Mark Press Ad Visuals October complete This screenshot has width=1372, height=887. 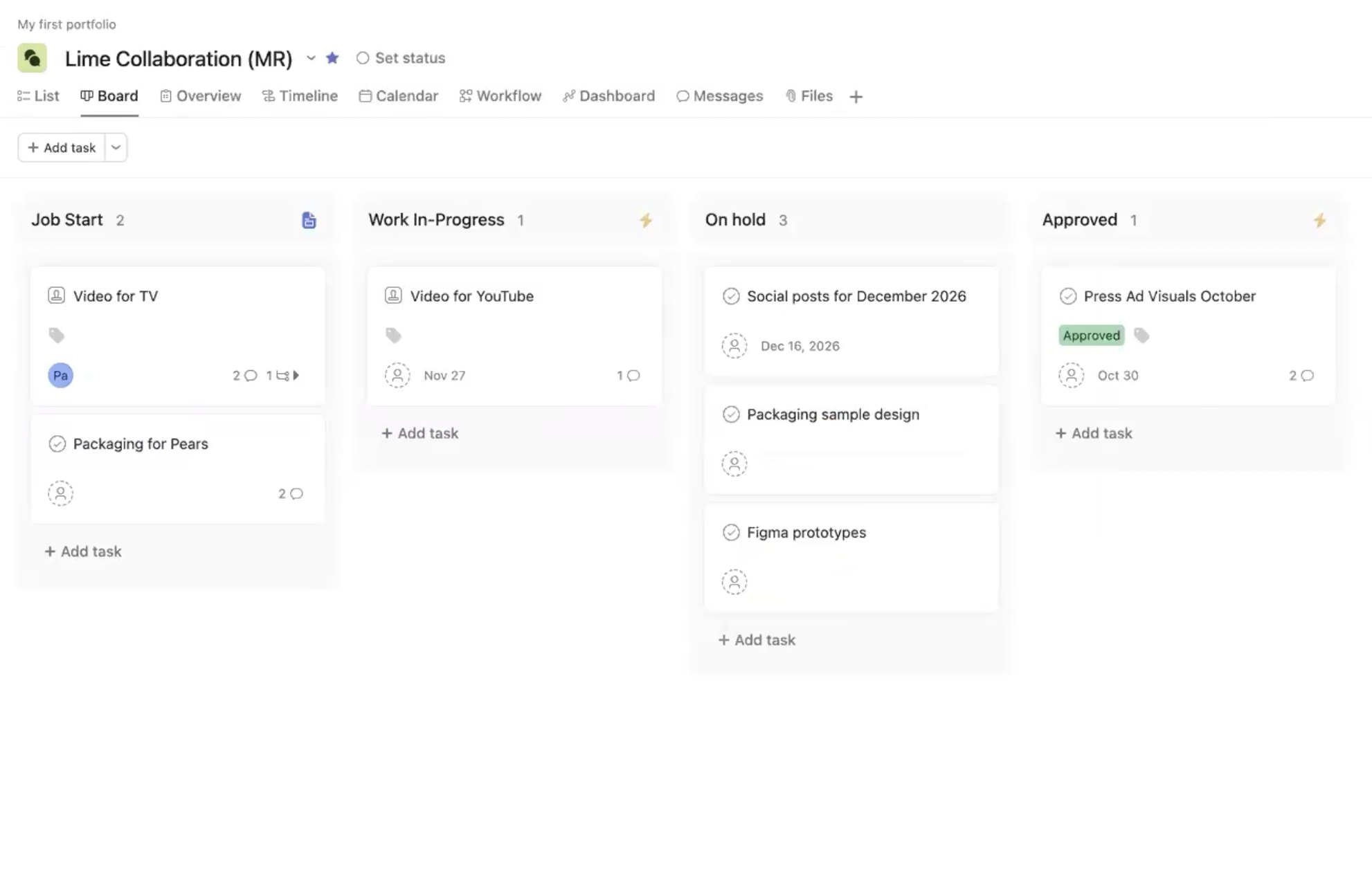pos(1067,296)
